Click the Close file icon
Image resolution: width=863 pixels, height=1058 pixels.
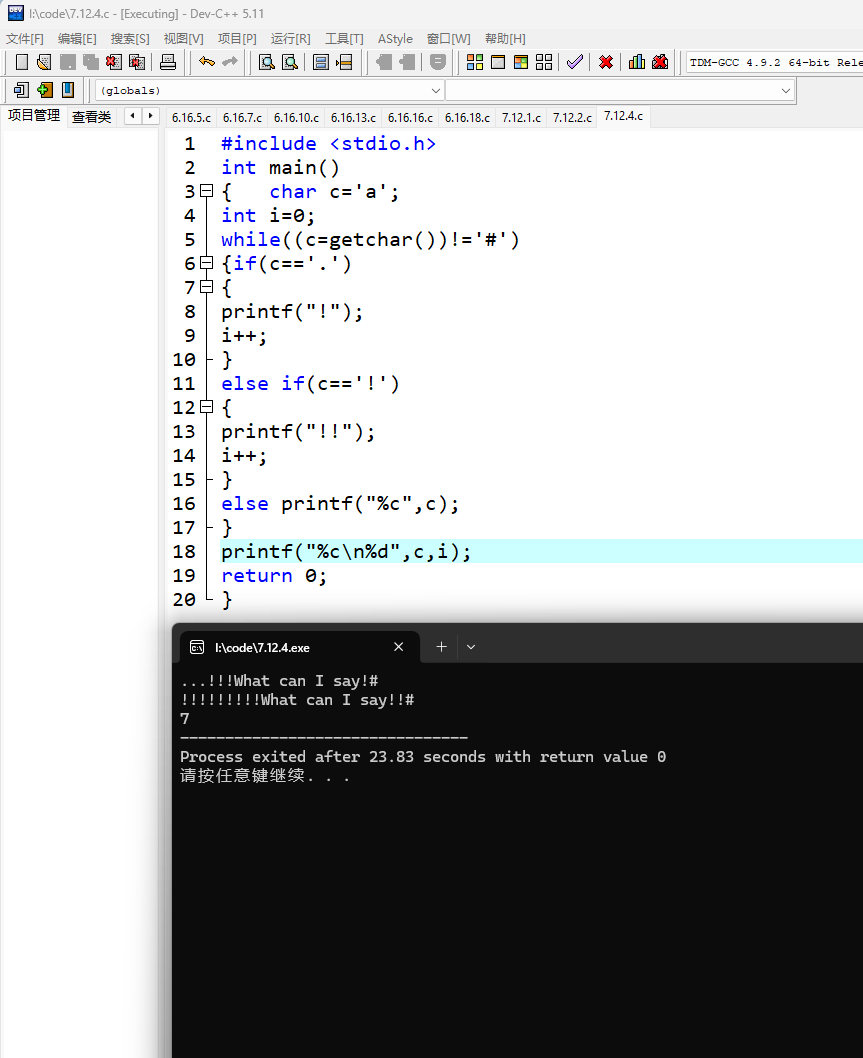(x=113, y=62)
